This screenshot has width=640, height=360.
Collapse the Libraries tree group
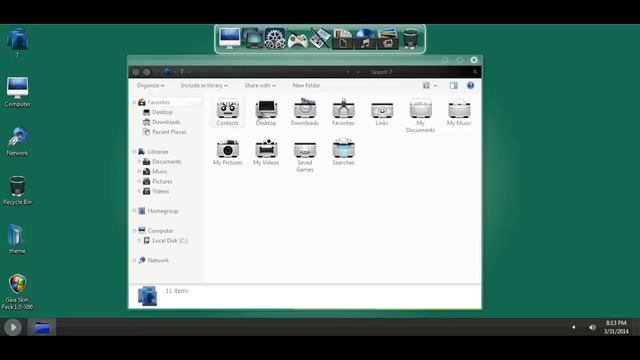[x=134, y=152]
